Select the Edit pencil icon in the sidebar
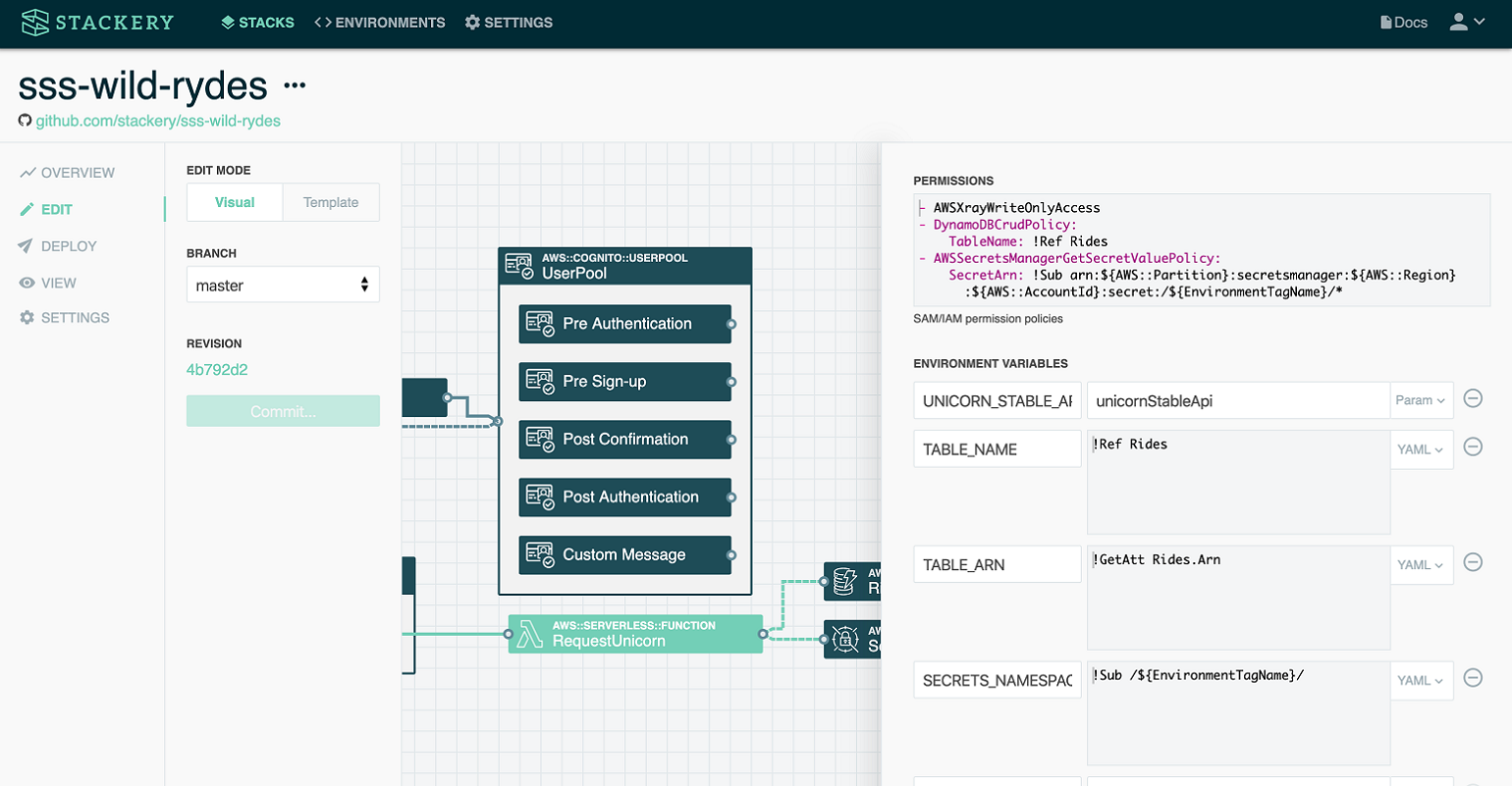This screenshot has width=1512, height=786. (29, 208)
